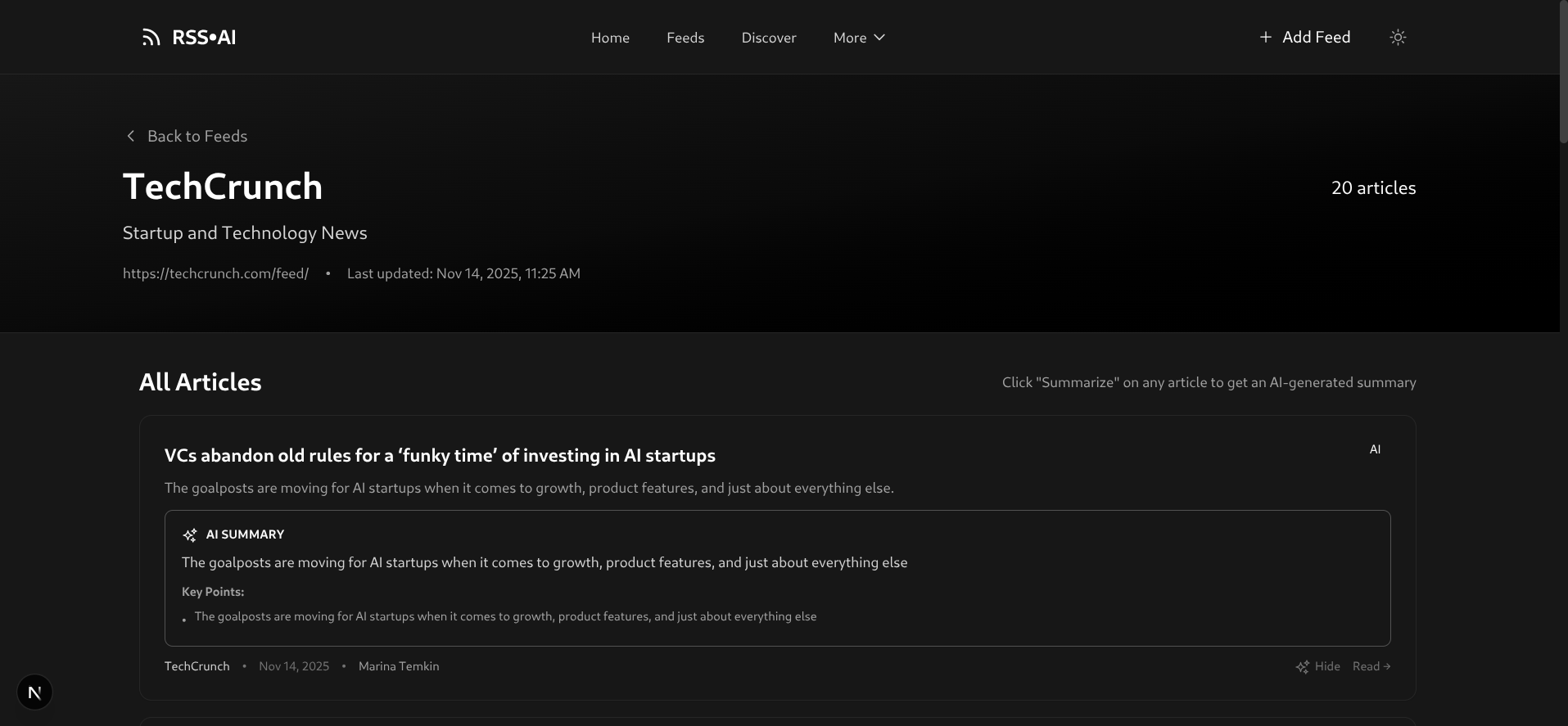The image size is (1568, 726).
Task: Click the TechCrunch feed heading
Action: (223, 187)
